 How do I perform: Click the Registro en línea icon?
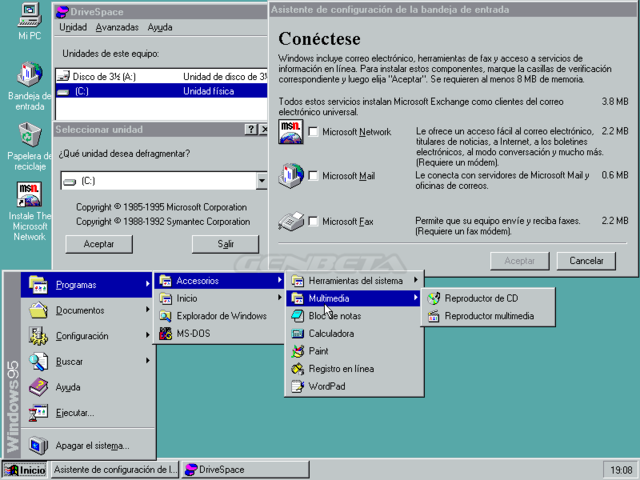[298, 369]
